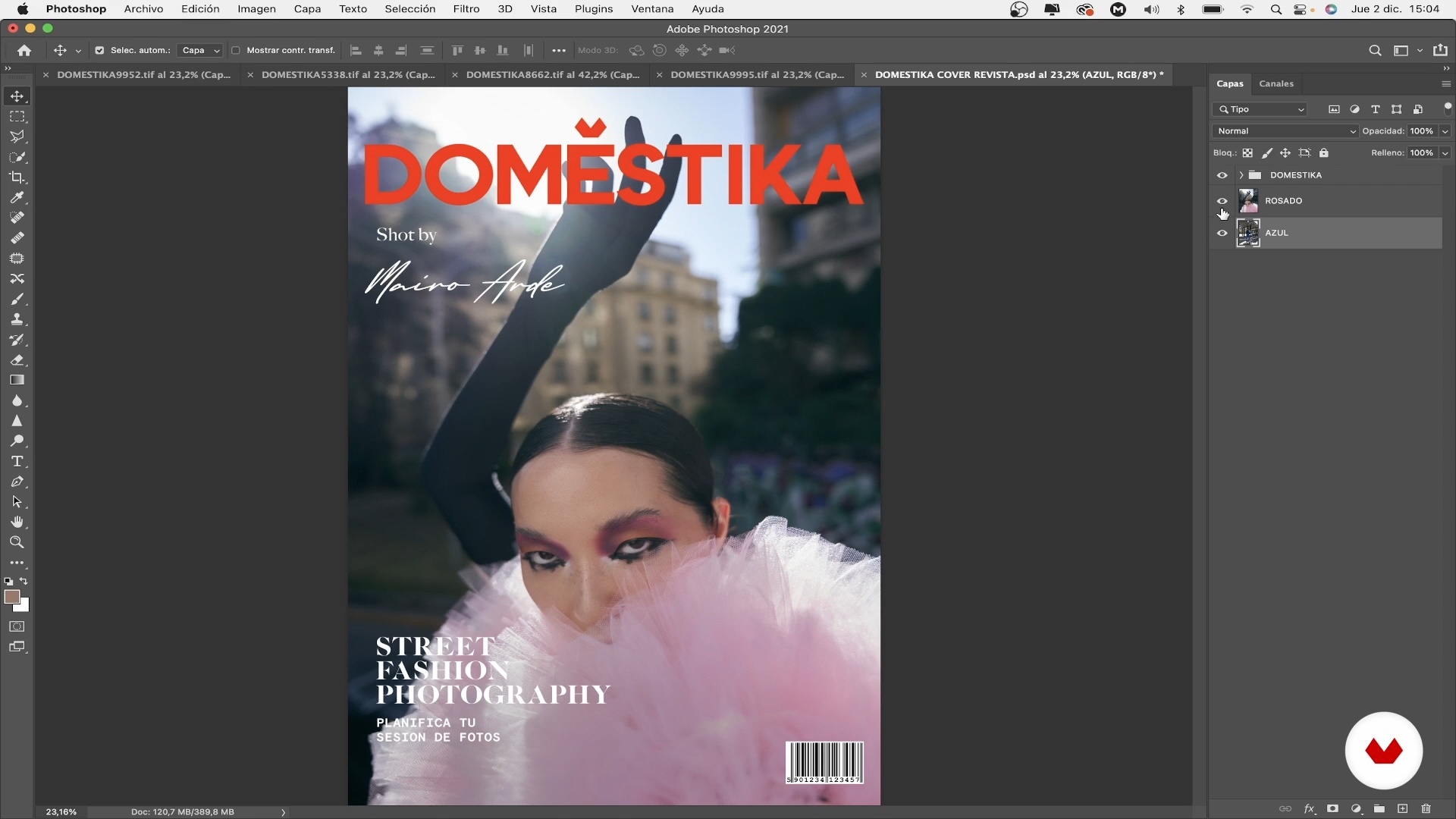Click the zoom percentage field 23,16%
This screenshot has width=1456, height=819.
[61, 812]
